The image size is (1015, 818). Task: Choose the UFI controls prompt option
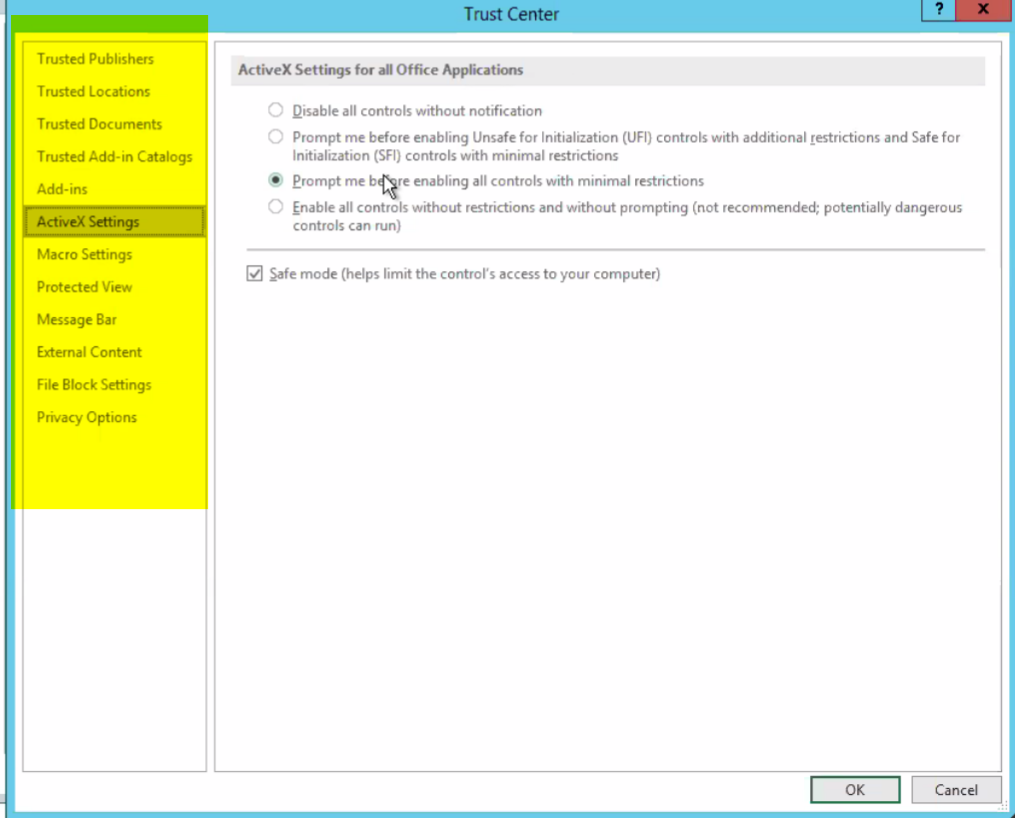click(x=276, y=137)
